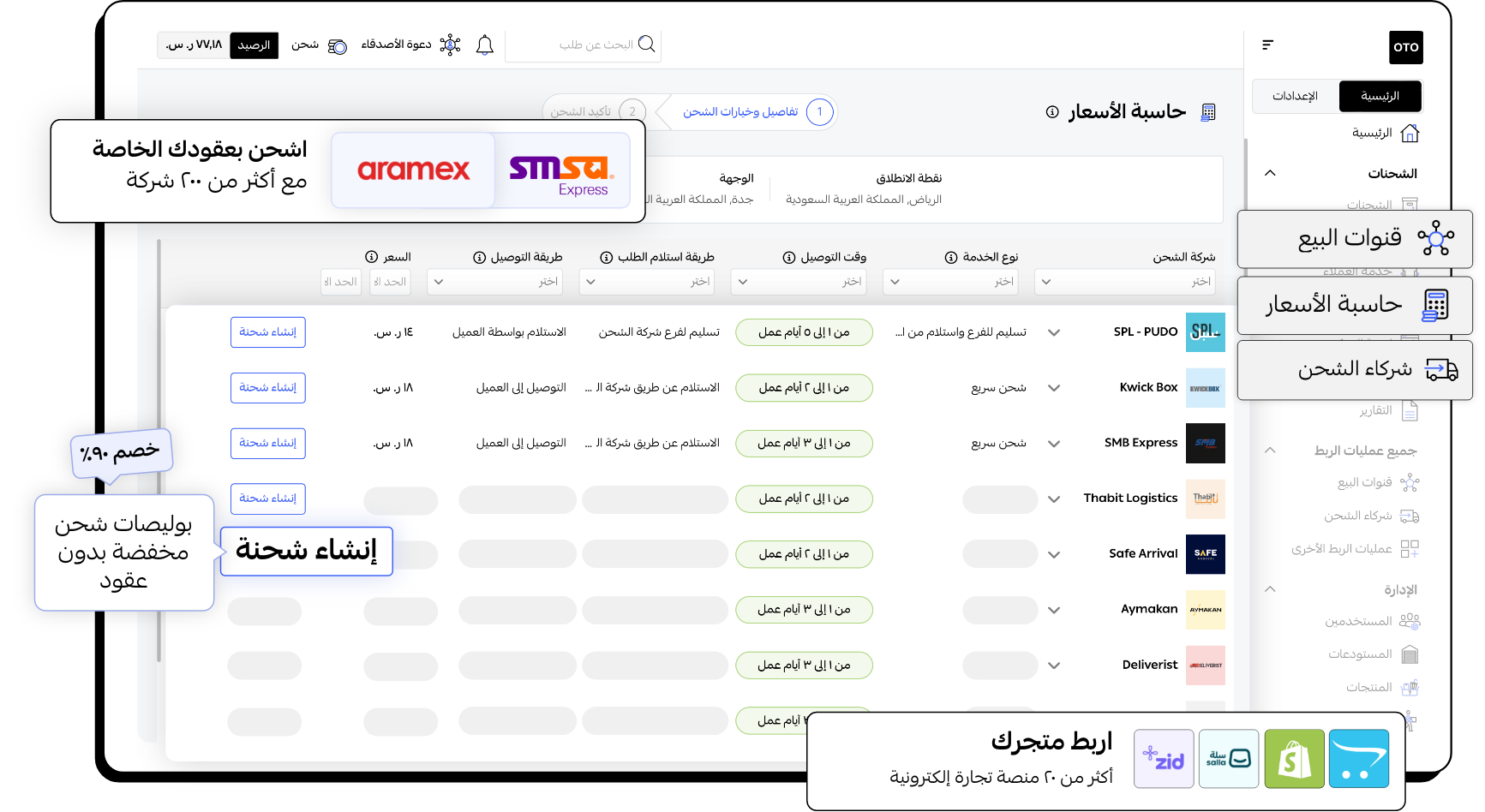This screenshot has width=1485, height=812.
Task: Click the Deliverist carrier logo
Action: click(1205, 666)
